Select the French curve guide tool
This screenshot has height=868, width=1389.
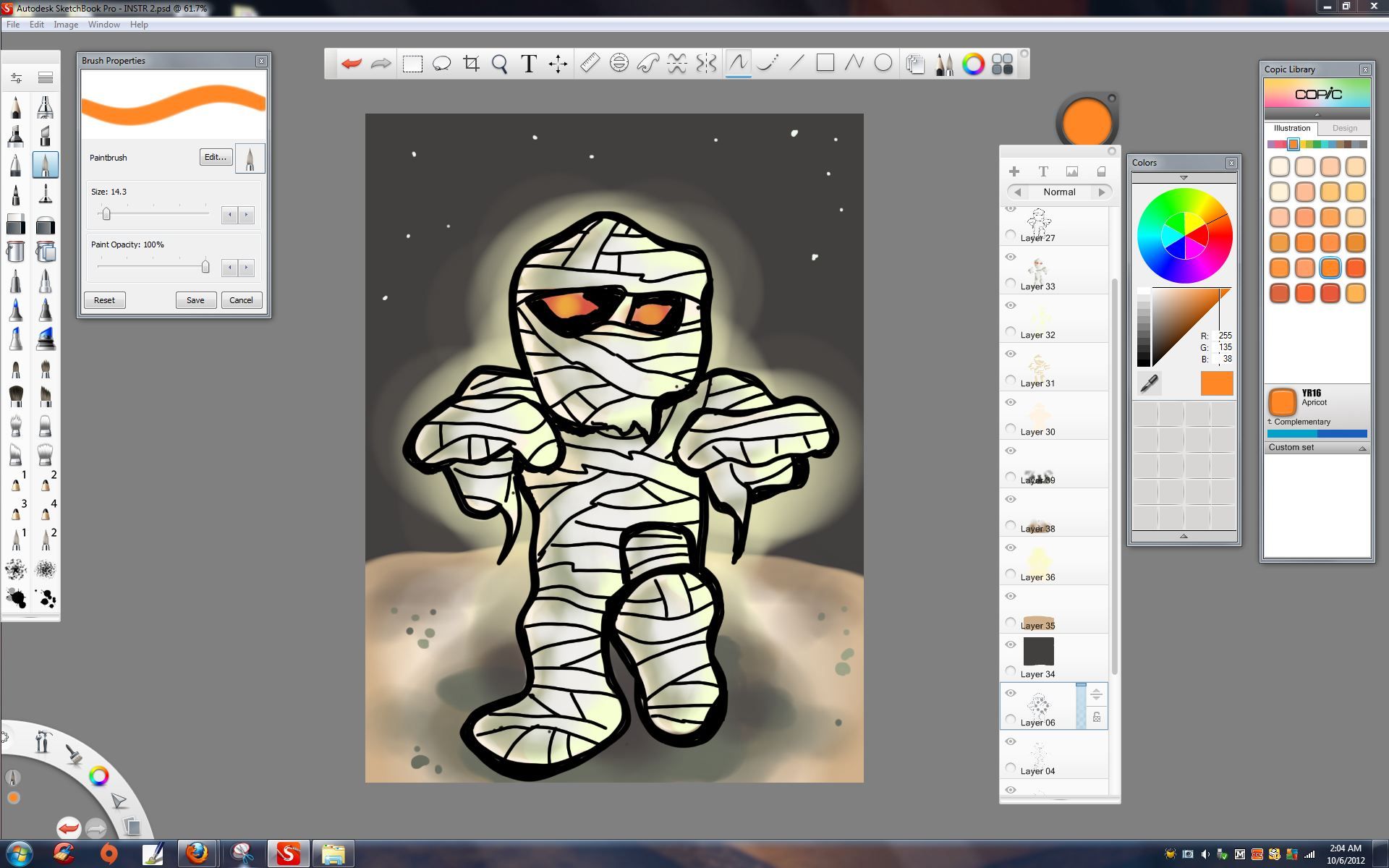tap(648, 64)
